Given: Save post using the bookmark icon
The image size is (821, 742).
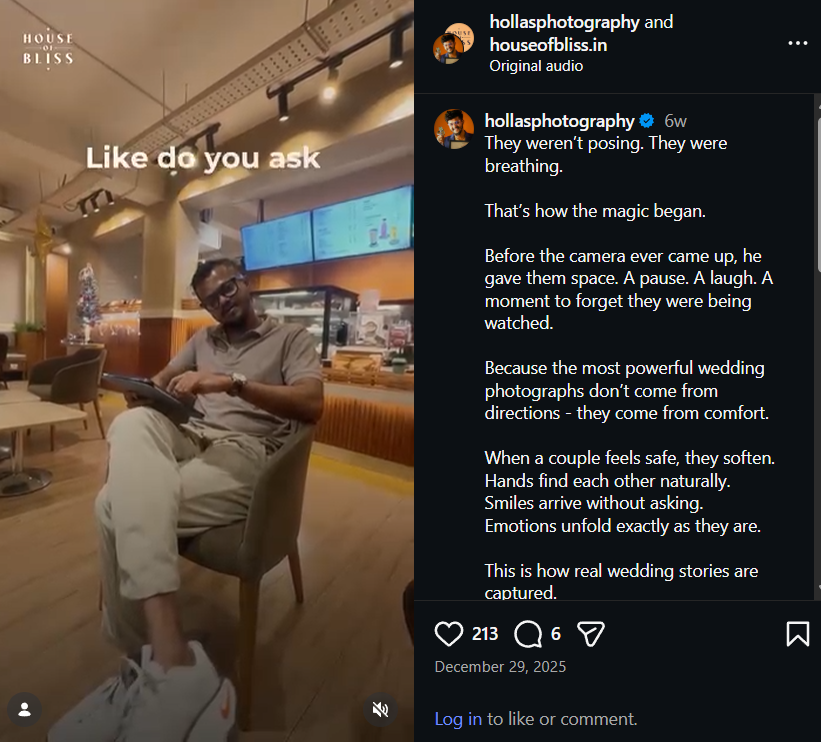Looking at the screenshot, I should [797, 634].
